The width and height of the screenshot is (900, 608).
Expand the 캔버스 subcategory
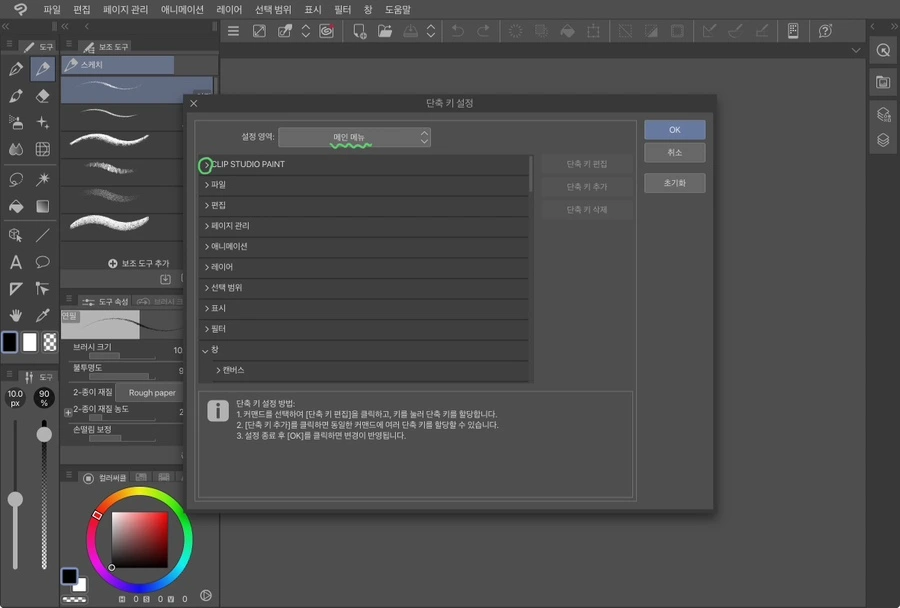218,370
